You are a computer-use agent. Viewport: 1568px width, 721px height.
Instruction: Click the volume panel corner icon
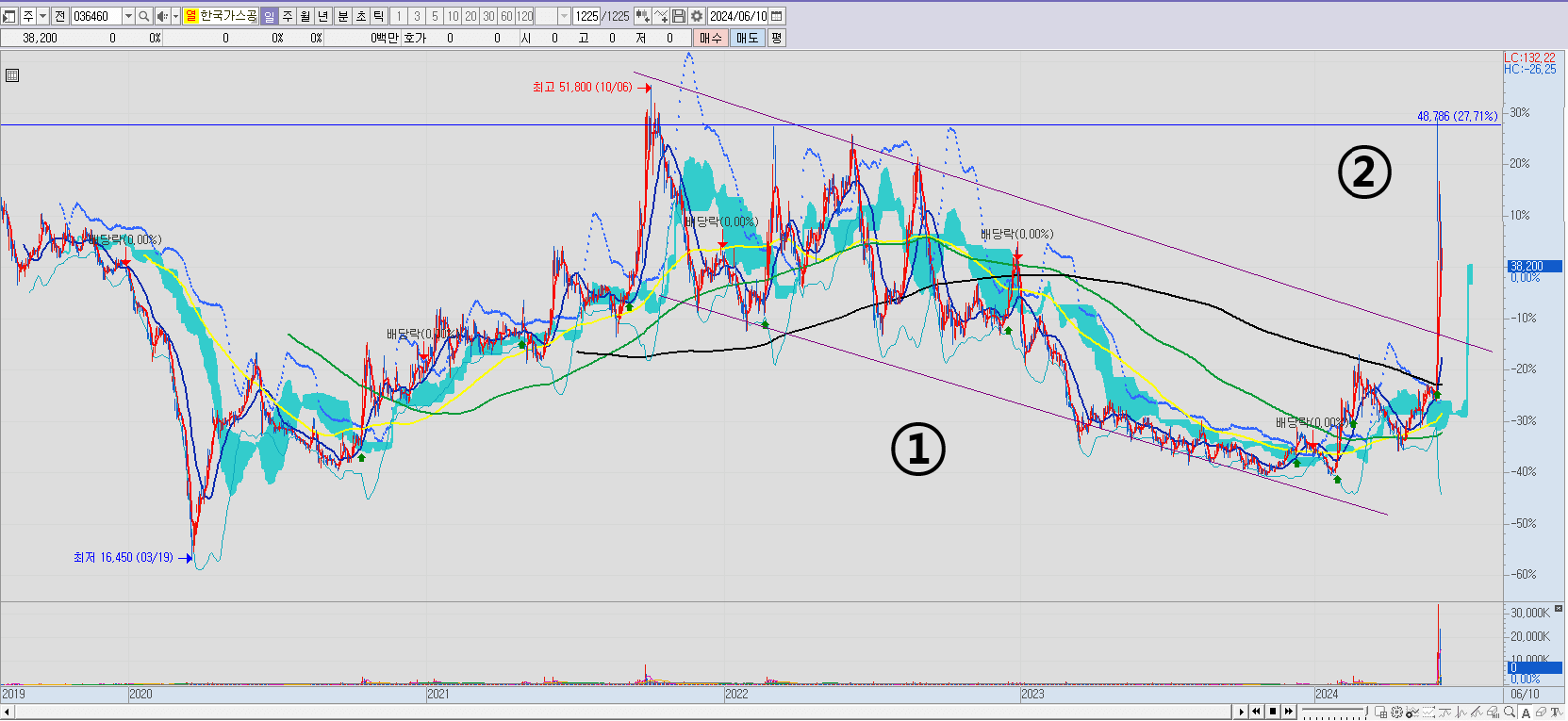(x=1559, y=609)
